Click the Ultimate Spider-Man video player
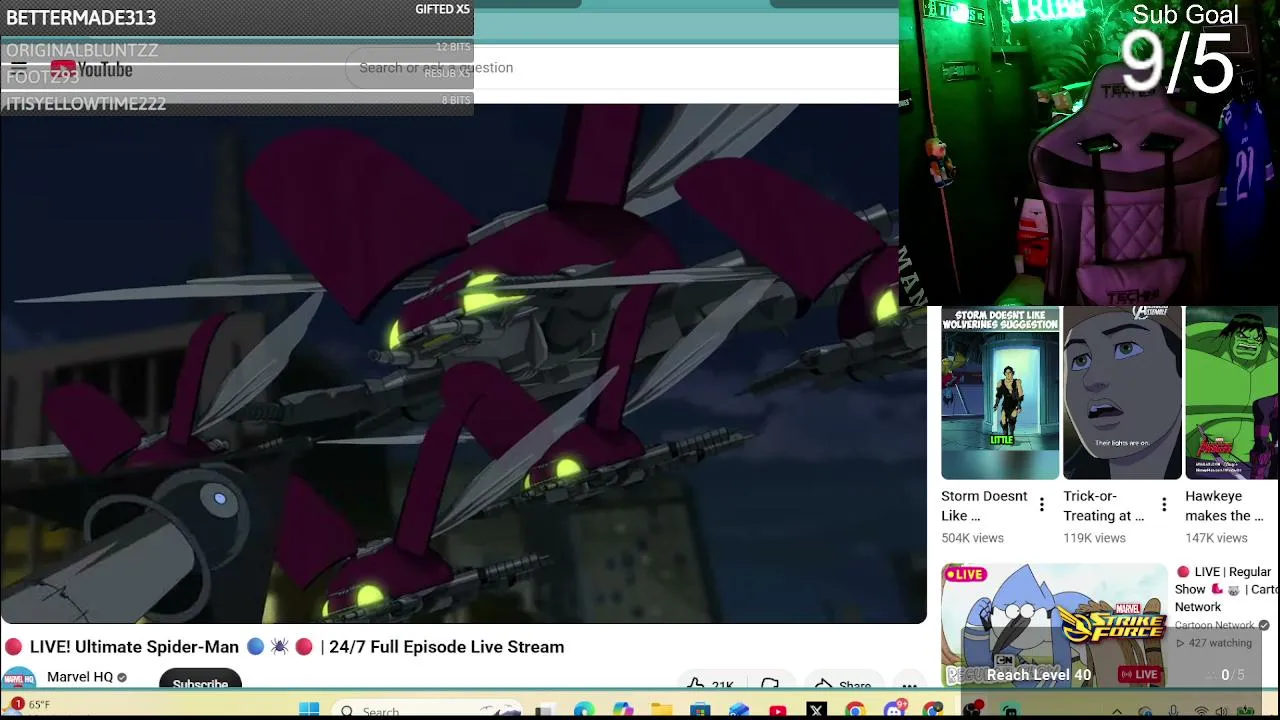Screen dimensions: 1280x720 tap(463, 363)
